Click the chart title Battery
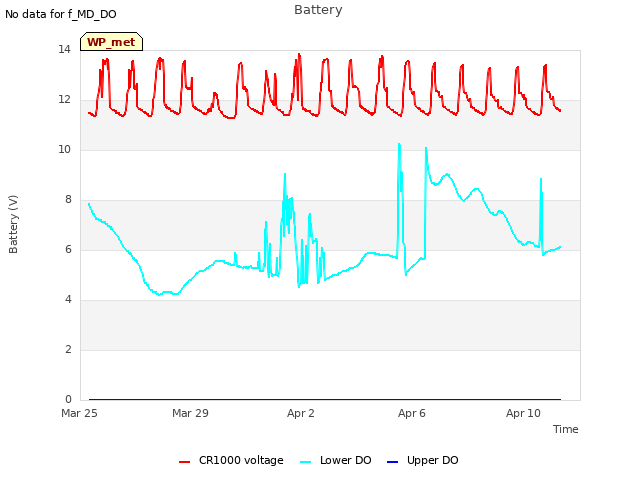 click(x=318, y=10)
